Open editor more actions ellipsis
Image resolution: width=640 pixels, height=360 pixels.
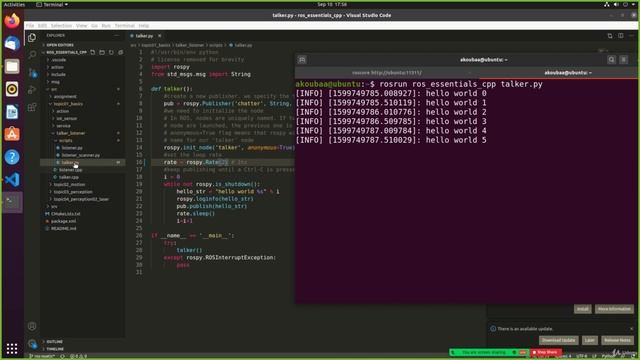pos(631,36)
